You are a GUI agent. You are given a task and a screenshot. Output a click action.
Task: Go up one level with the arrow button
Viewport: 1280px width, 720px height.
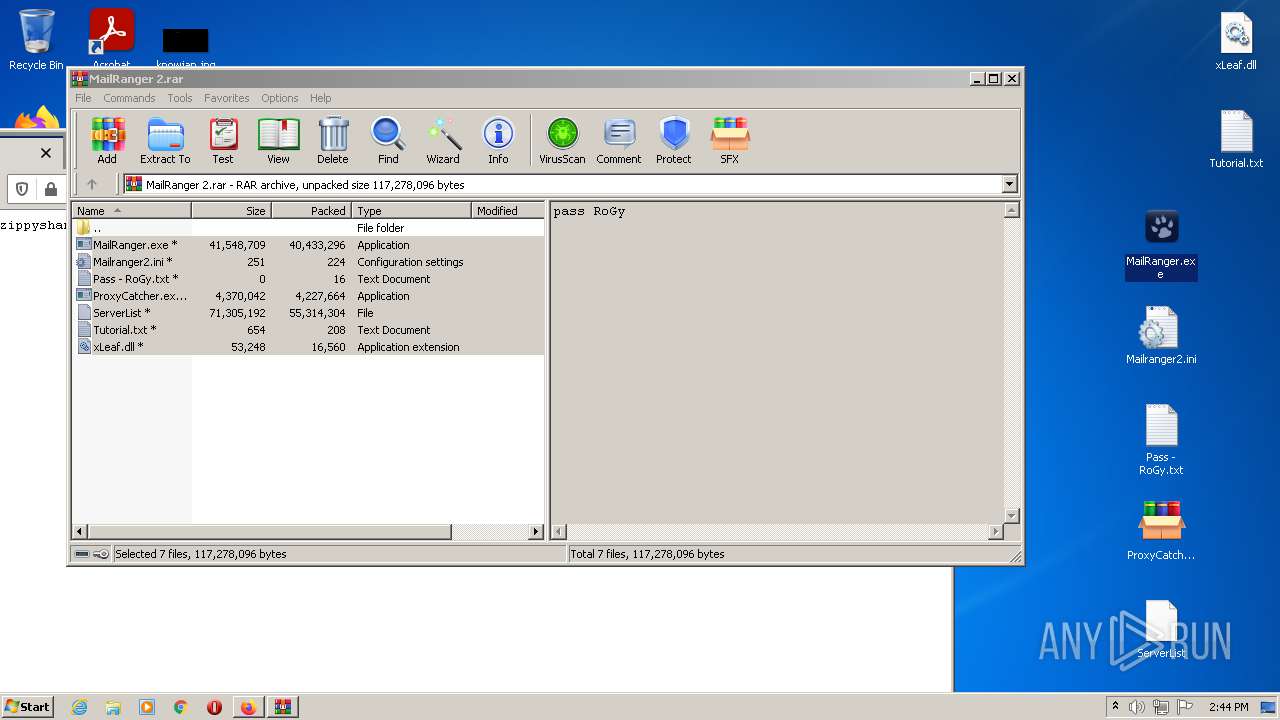coord(92,184)
